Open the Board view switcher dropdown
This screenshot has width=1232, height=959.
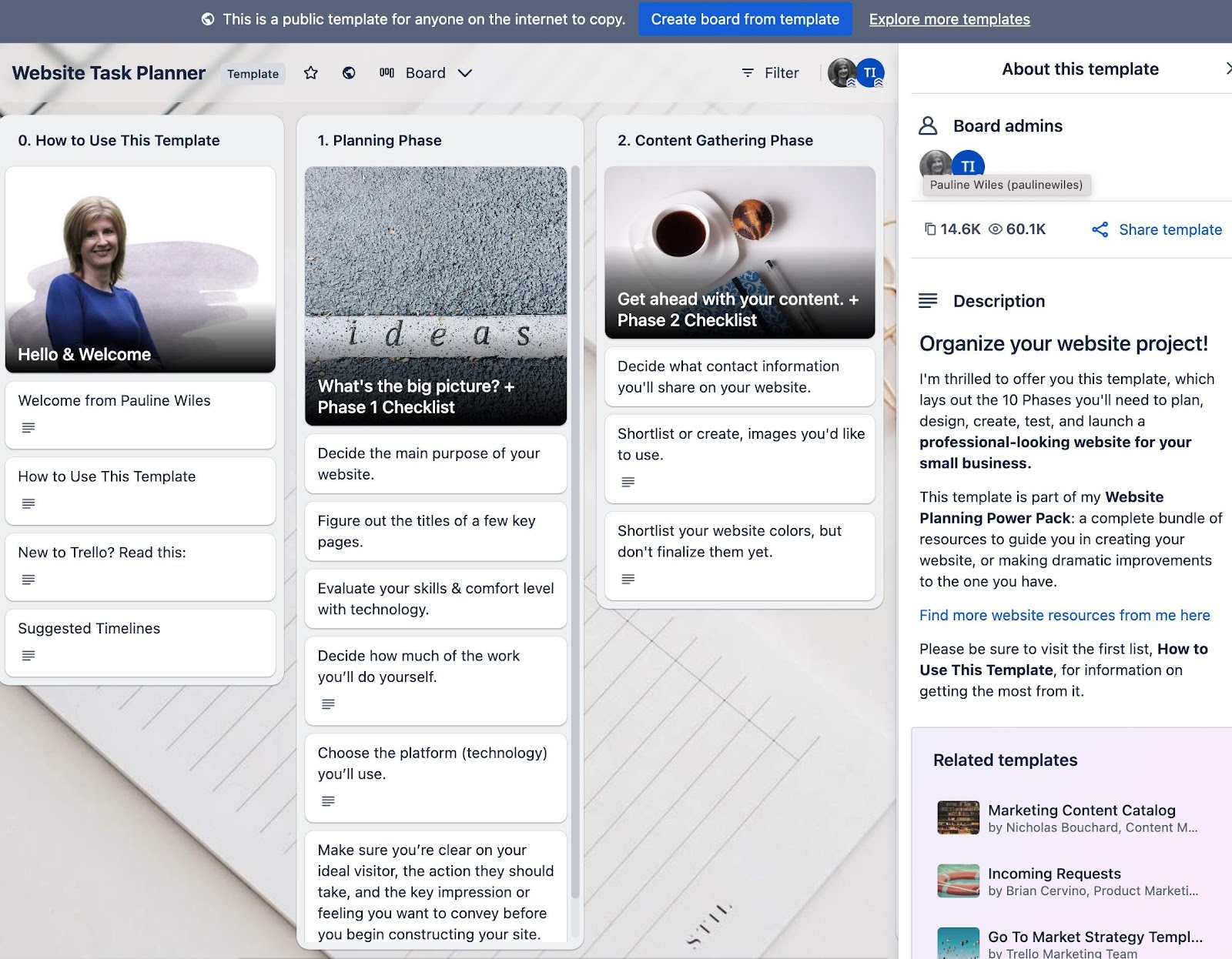(464, 73)
